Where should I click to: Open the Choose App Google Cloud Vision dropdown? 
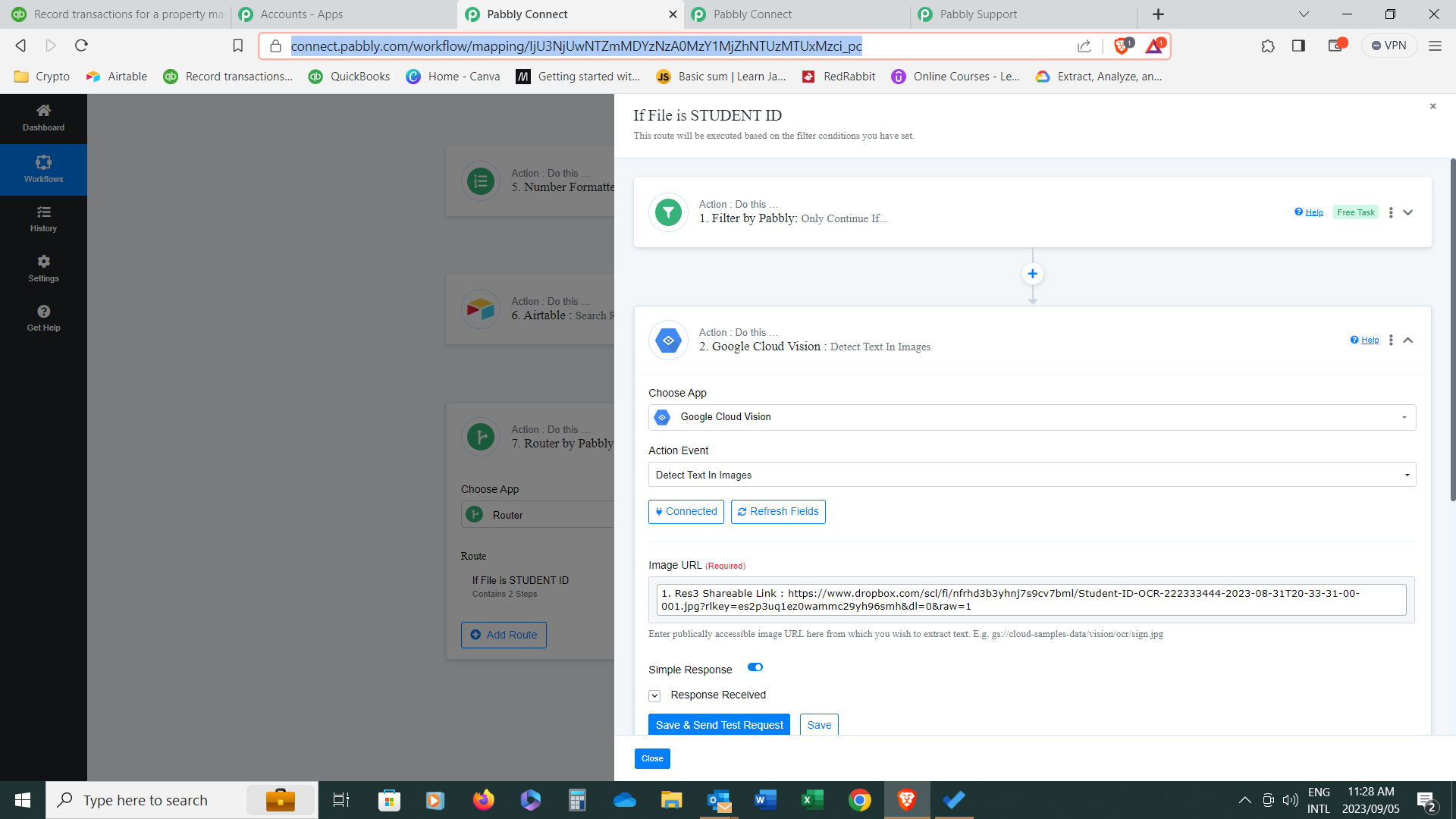pyautogui.click(x=1032, y=417)
